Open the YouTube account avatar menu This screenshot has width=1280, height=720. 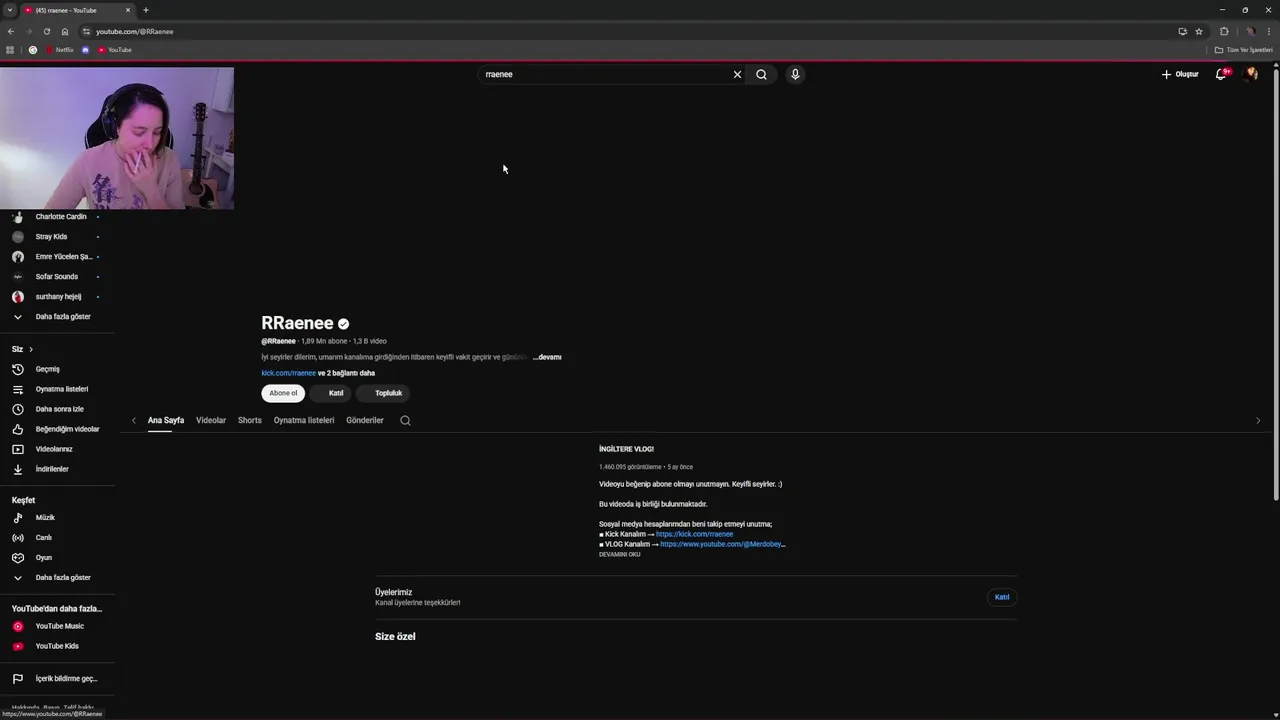point(1250,74)
